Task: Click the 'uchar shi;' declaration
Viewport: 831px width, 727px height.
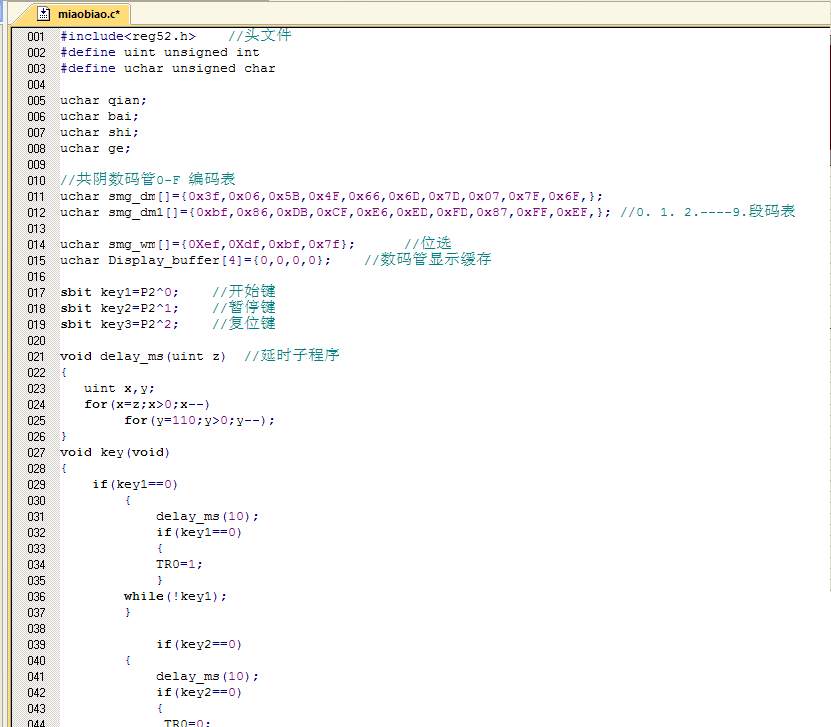Action: point(99,132)
